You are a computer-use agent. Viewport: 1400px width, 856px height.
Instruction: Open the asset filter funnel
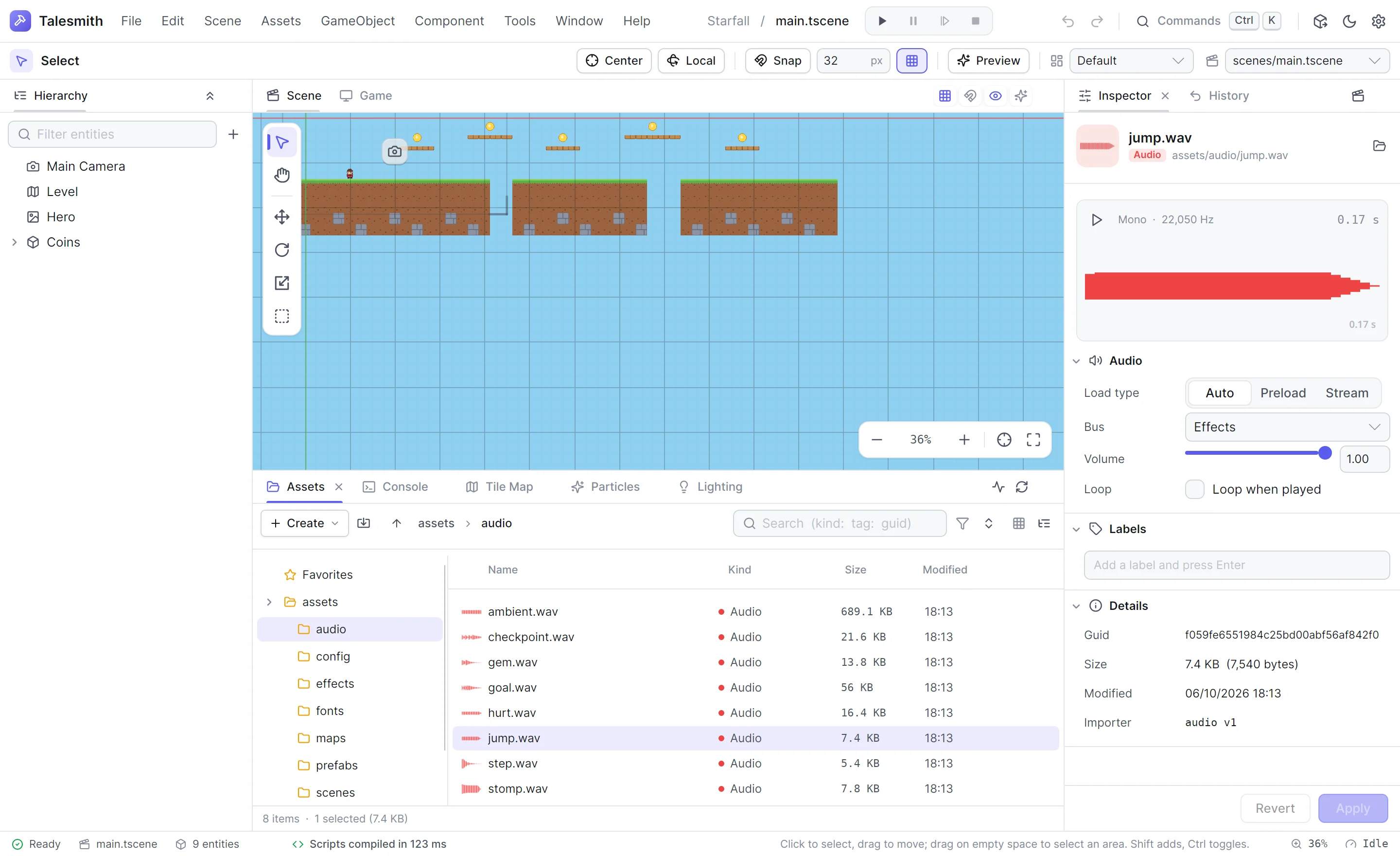[x=962, y=523]
